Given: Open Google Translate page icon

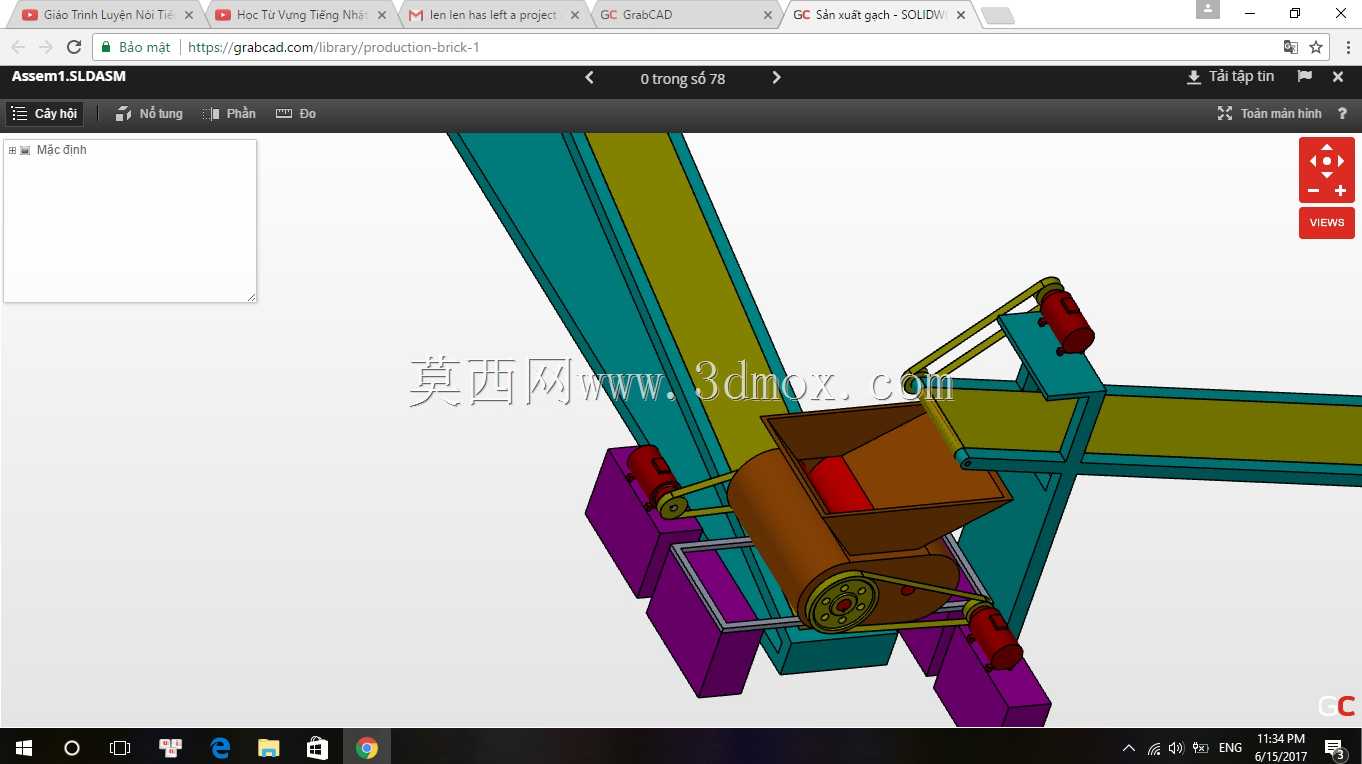Looking at the screenshot, I should [1291, 47].
